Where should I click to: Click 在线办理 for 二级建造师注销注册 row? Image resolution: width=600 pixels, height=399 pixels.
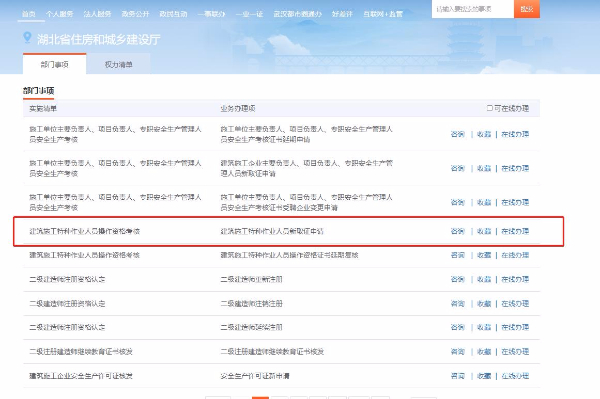515,304
